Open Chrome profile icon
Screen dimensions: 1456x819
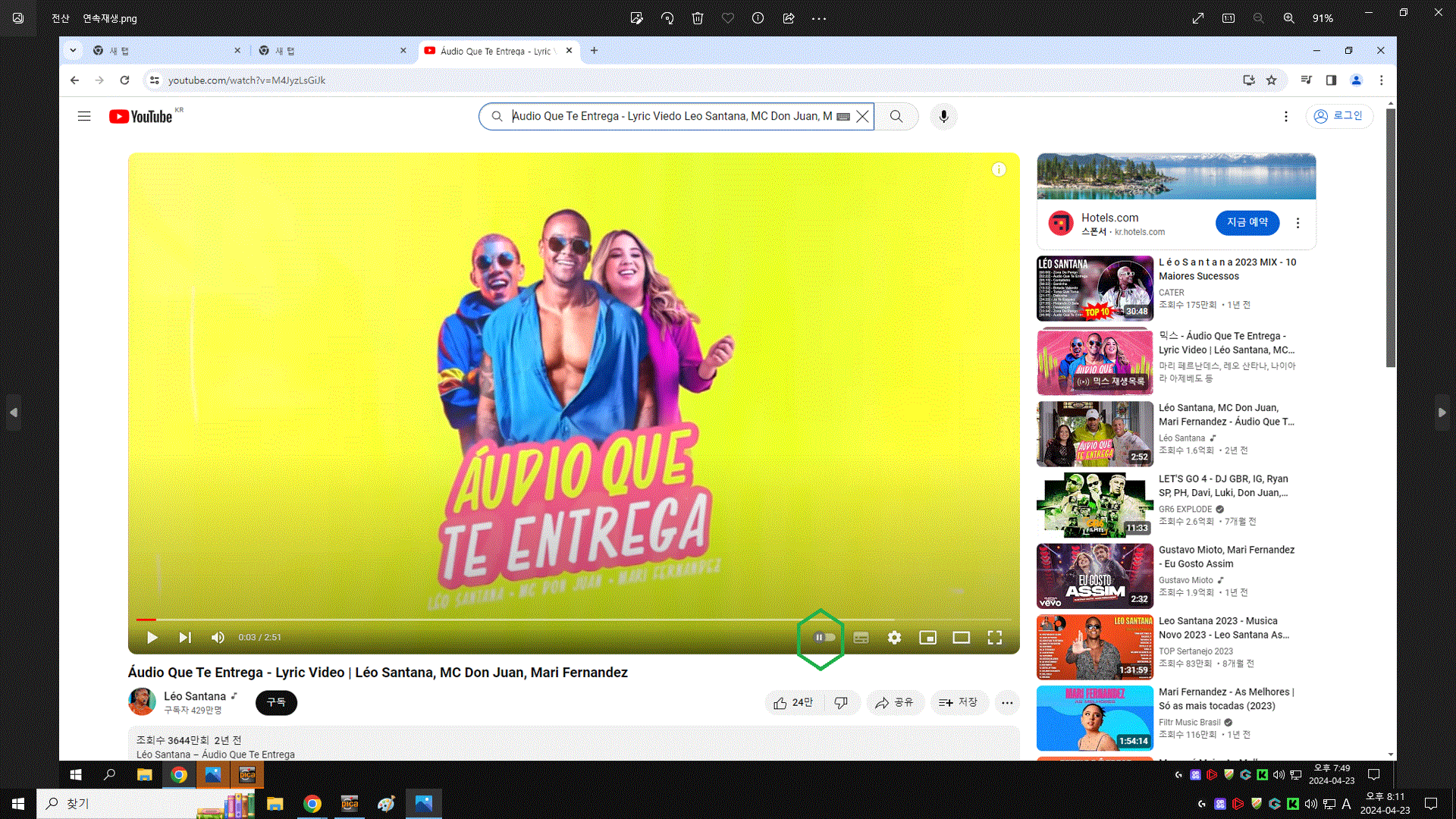point(1357,80)
